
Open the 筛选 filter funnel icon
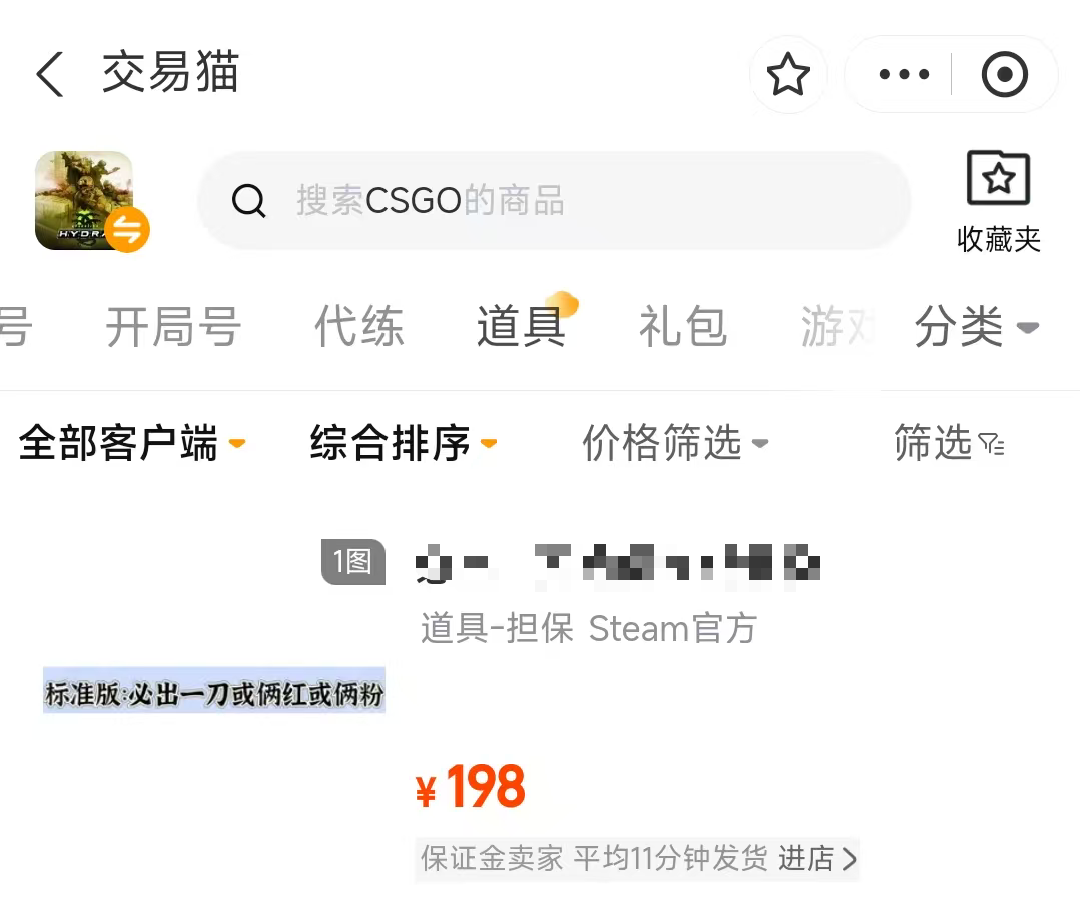pyautogui.click(x=991, y=443)
